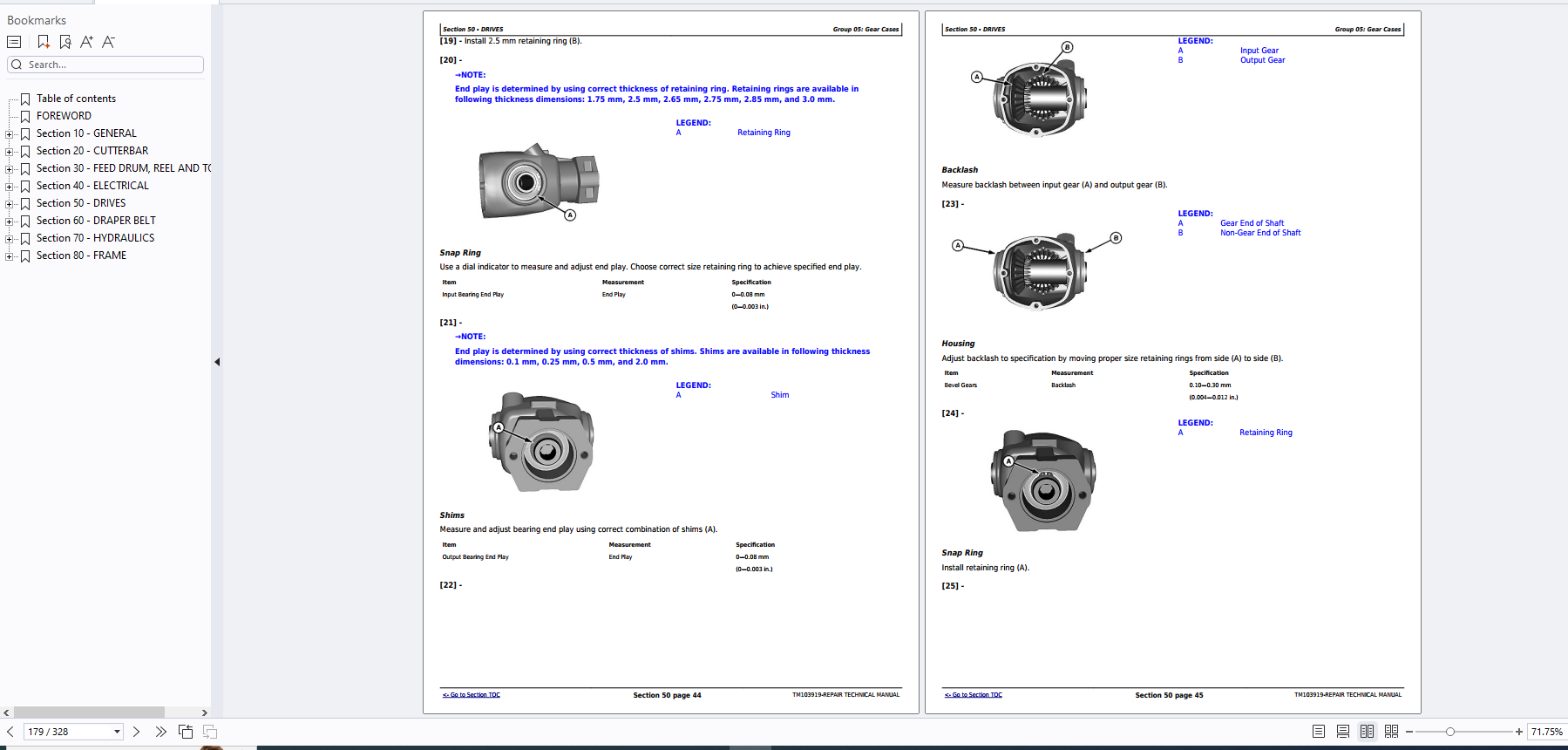
Task: Click Go to Section TOC on page 45
Action: pos(974,695)
